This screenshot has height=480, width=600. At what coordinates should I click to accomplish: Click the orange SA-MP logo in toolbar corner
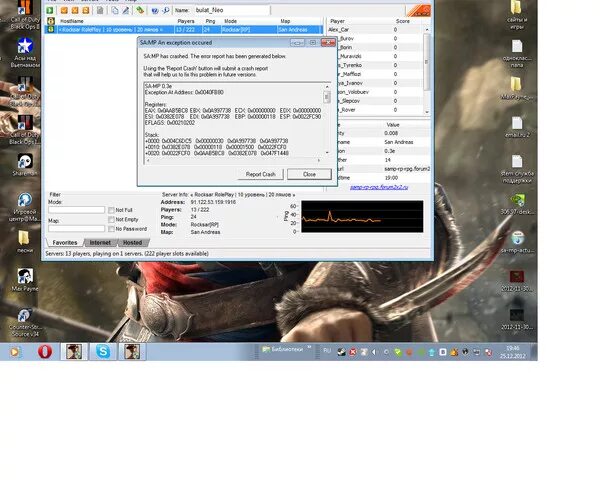point(419,10)
